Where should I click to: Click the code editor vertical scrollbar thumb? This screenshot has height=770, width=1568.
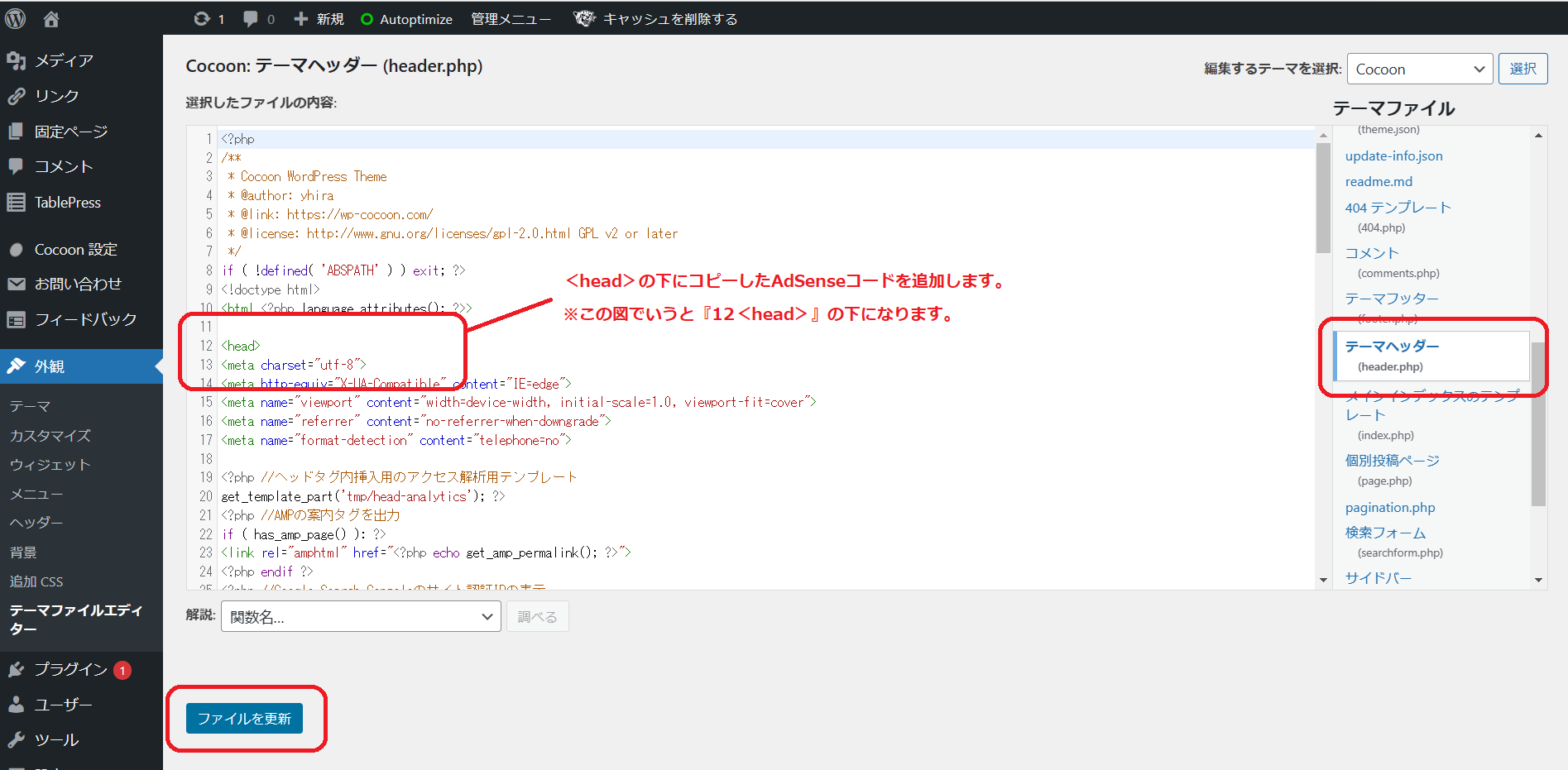[1323, 198]
